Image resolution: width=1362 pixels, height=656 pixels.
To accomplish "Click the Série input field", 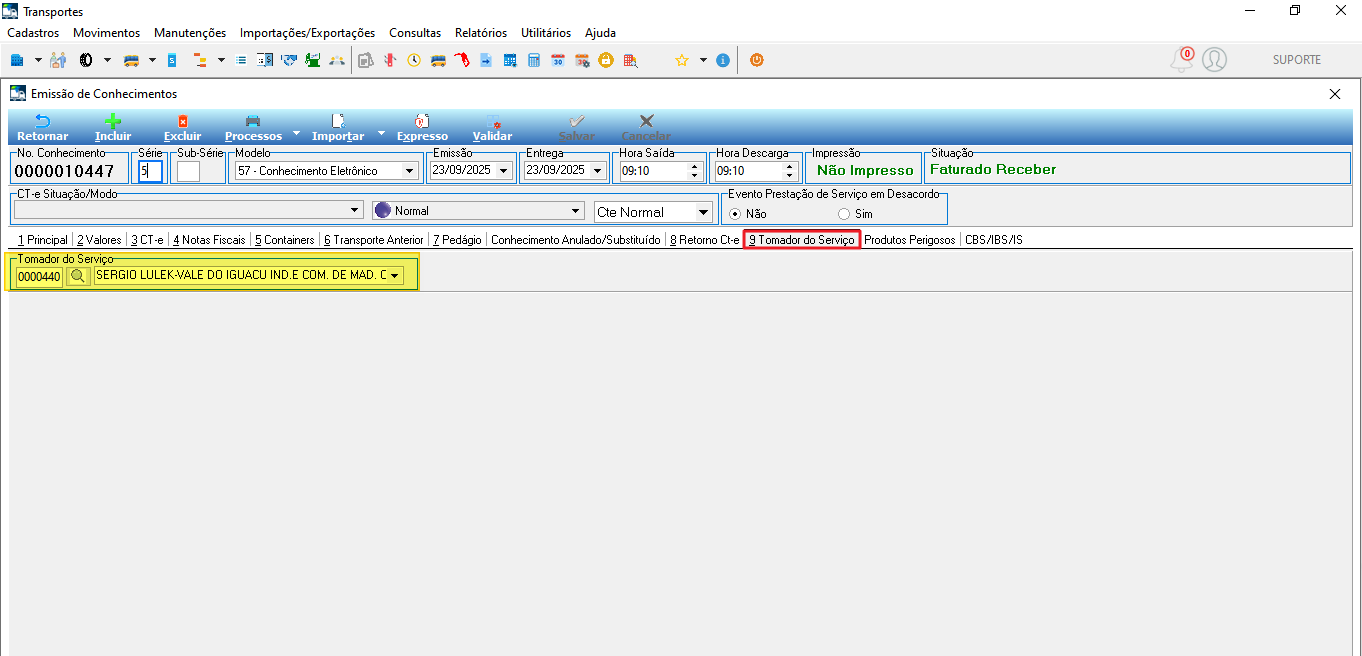I will click(150, 171).
